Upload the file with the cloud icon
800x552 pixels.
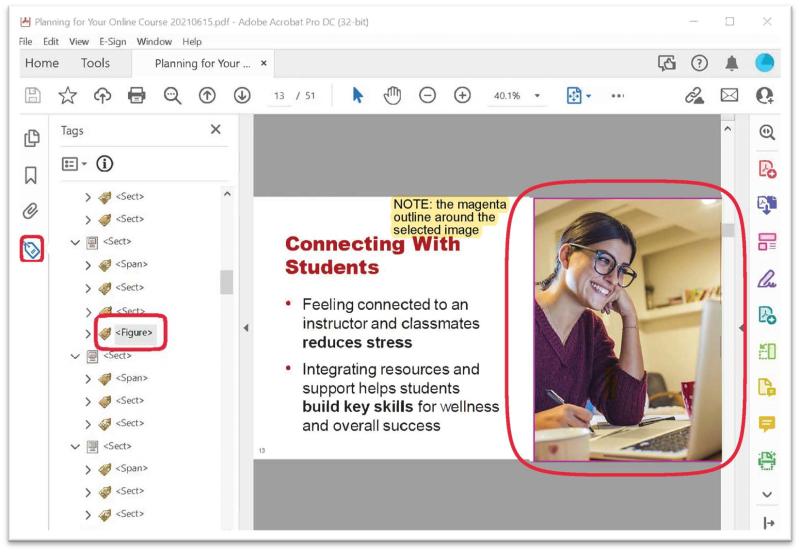click(103, 95)
